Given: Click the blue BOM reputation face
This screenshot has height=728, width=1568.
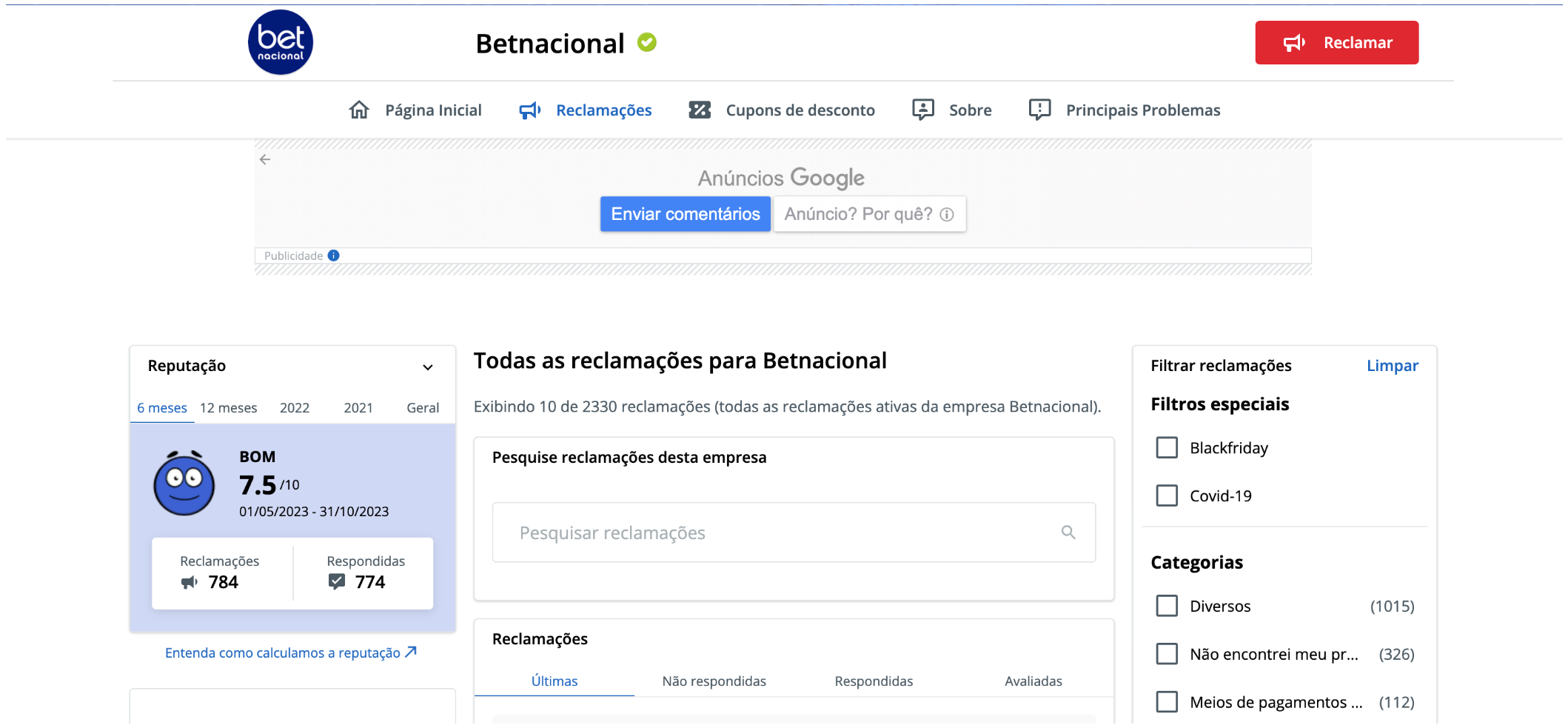Looking at the screenshot, I should (184, 483).
